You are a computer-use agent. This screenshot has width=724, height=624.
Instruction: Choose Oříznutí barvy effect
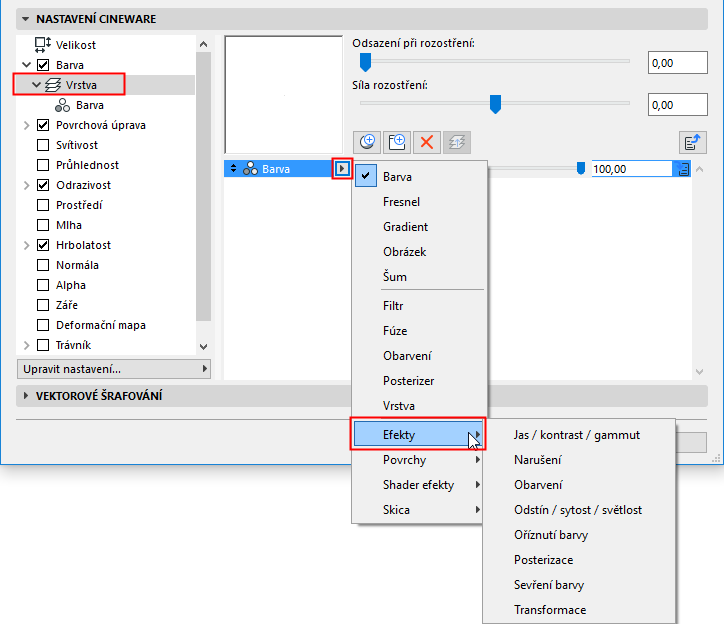click(x=579, y=534)
